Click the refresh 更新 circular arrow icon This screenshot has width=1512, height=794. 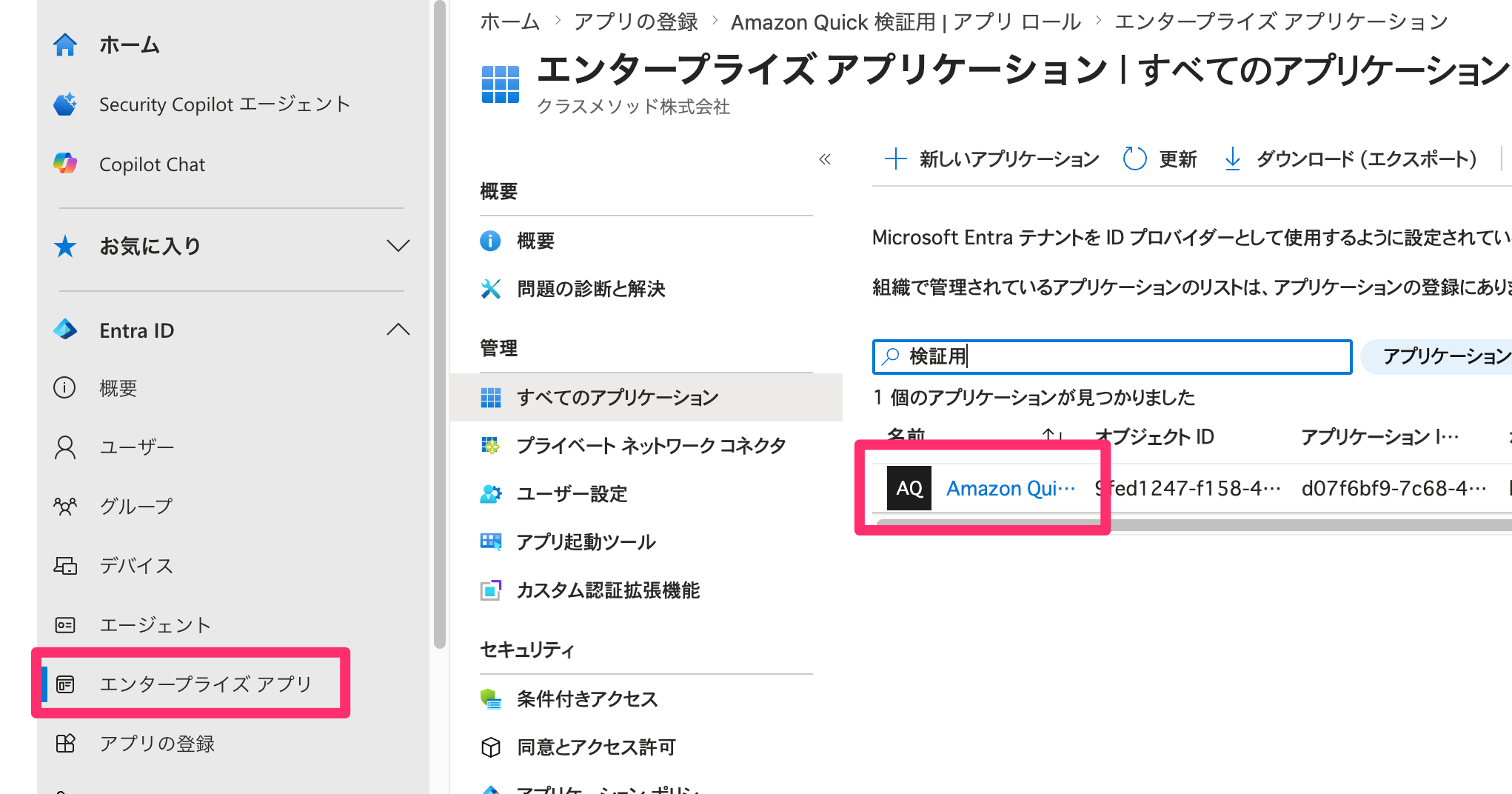[1134, 159]
